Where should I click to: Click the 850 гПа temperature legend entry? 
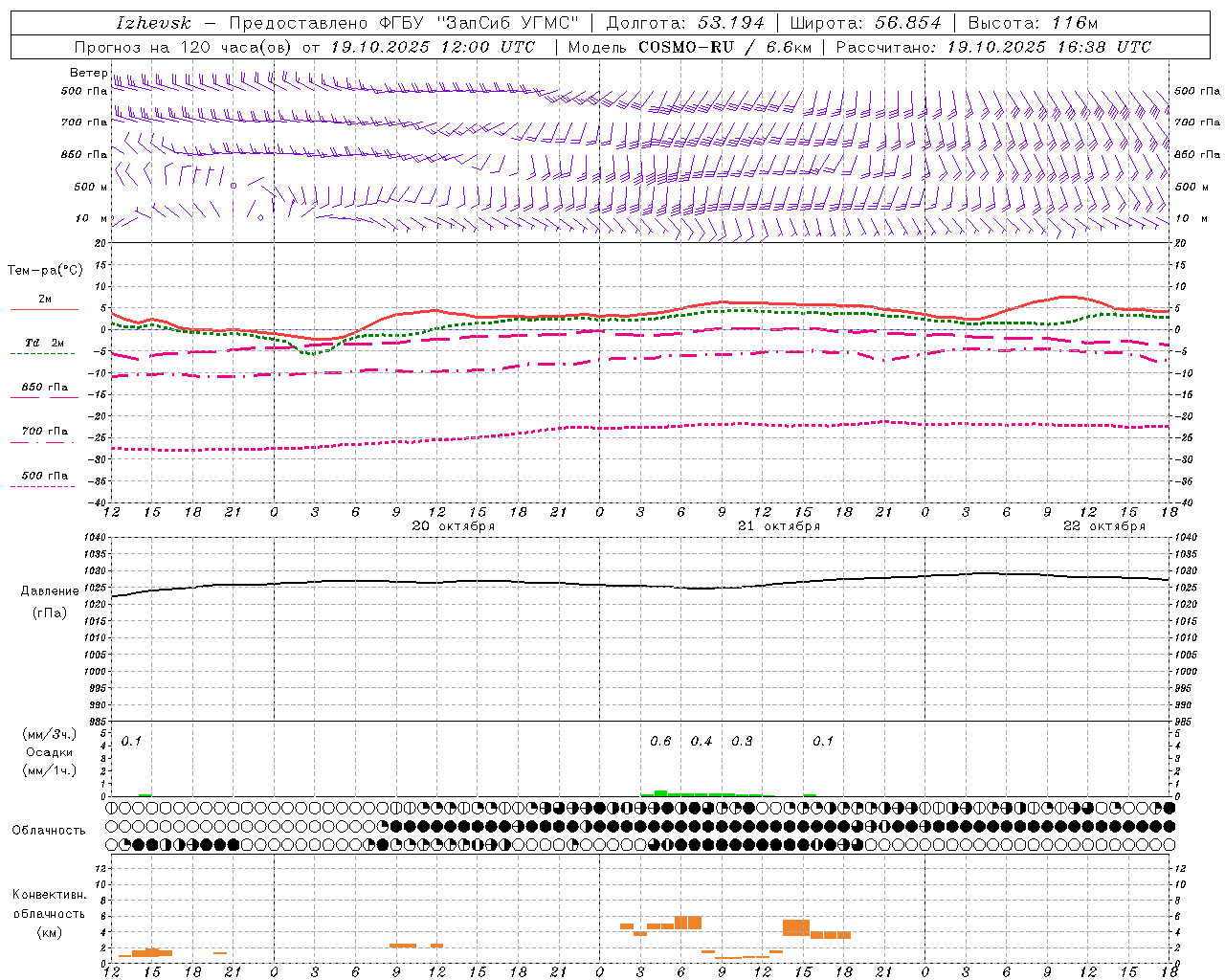point(45,388)
